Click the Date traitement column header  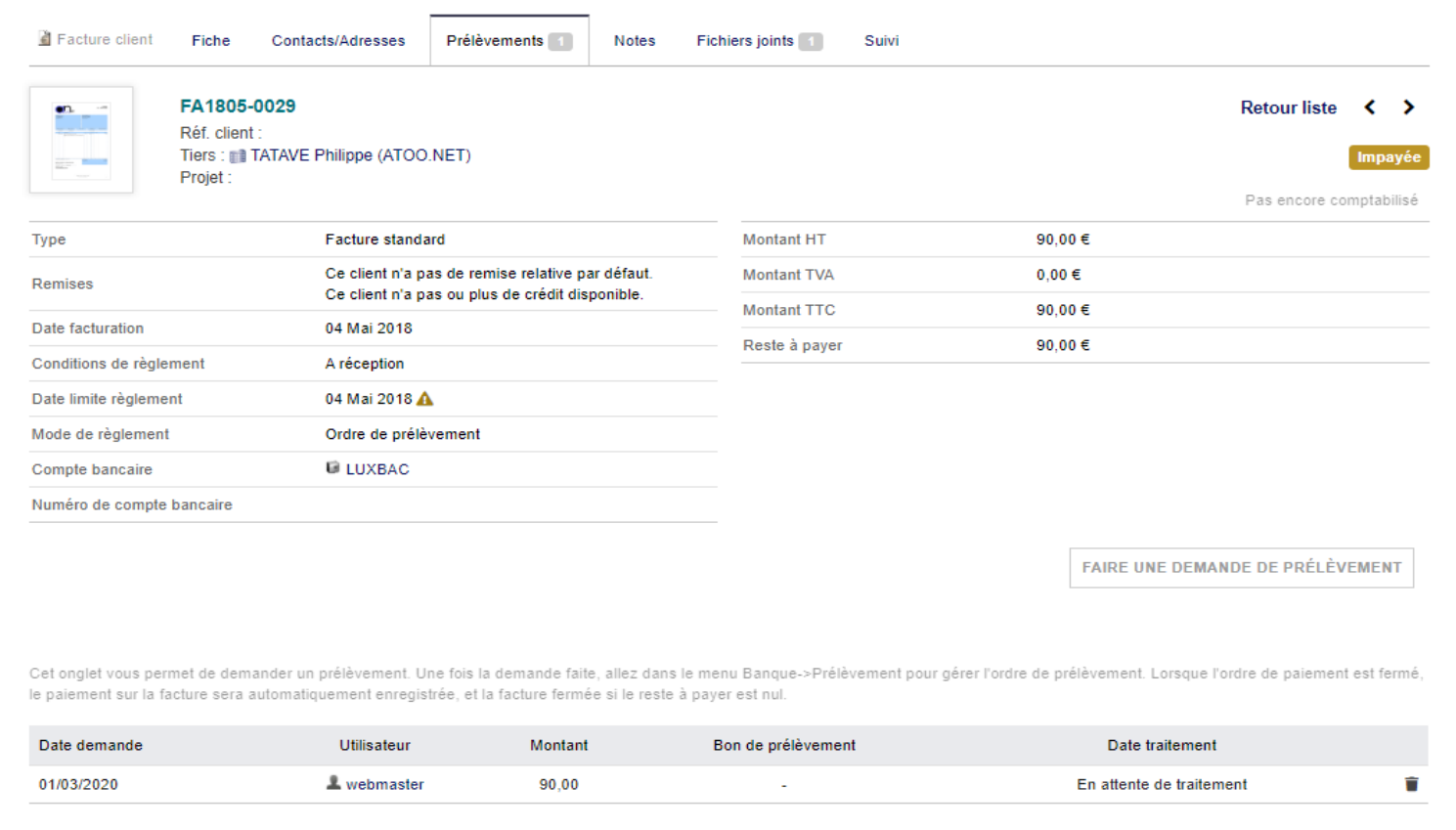click(x=1162, y=745)
